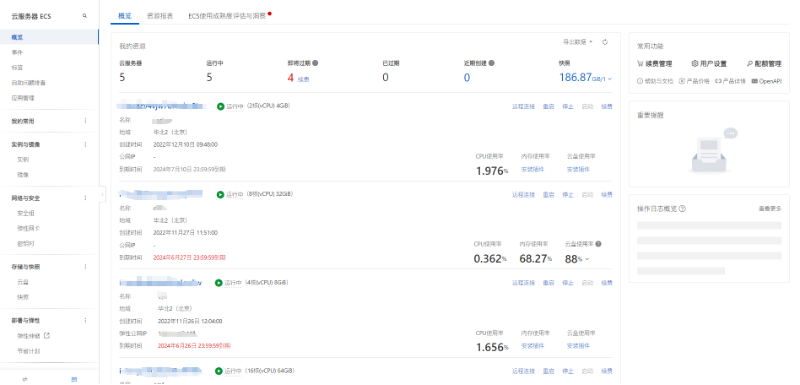Click the blue icon at sidebar bottom right

click(74, 379)
